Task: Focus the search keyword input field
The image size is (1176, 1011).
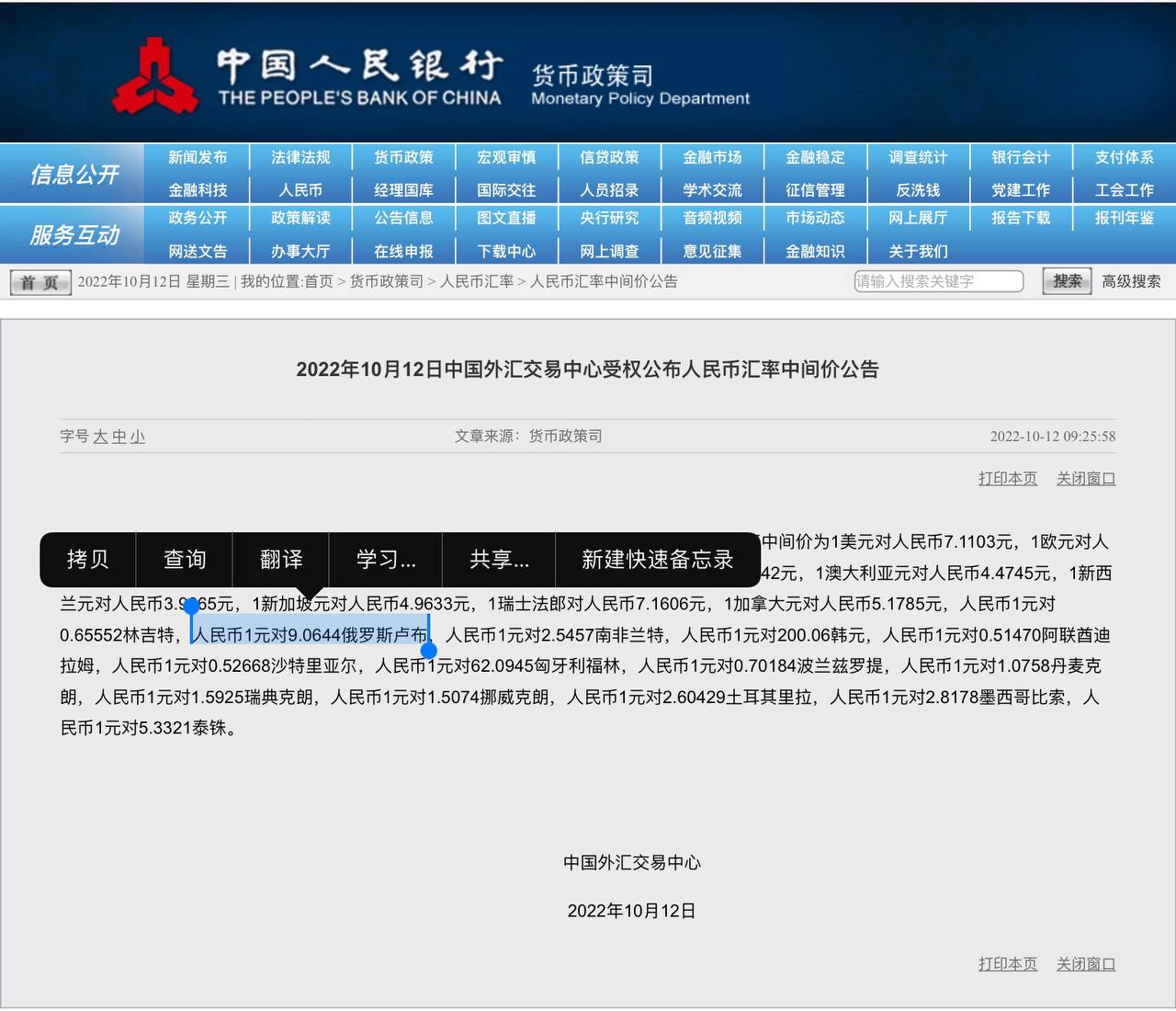Action: click(938, 281)
